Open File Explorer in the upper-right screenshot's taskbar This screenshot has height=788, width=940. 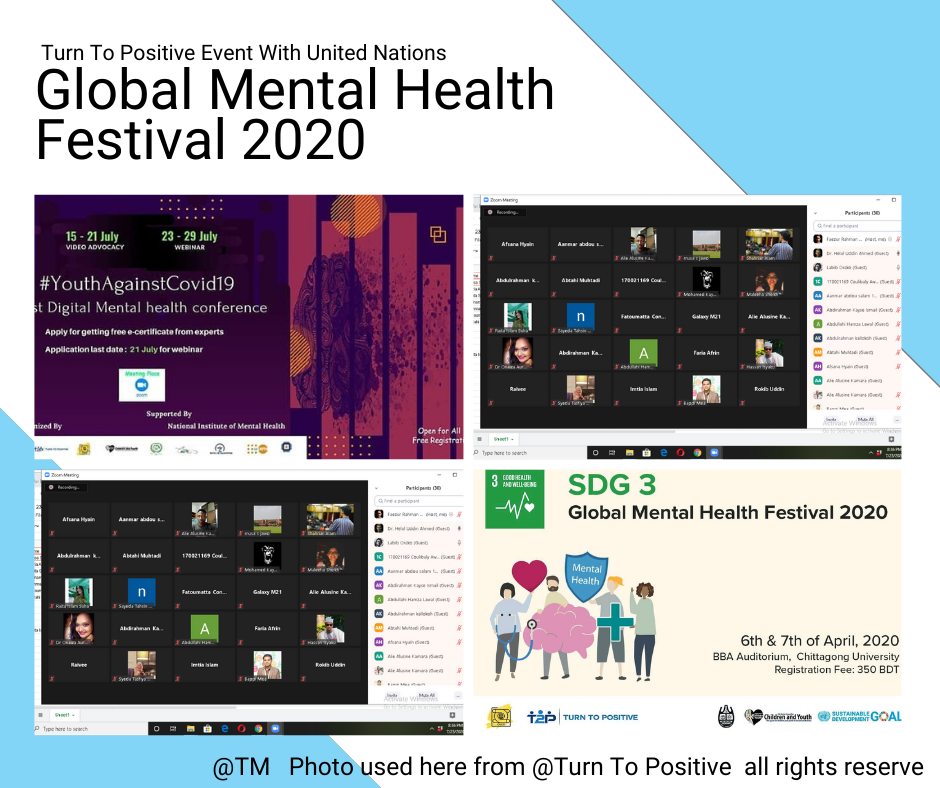[x=629, y=453]
